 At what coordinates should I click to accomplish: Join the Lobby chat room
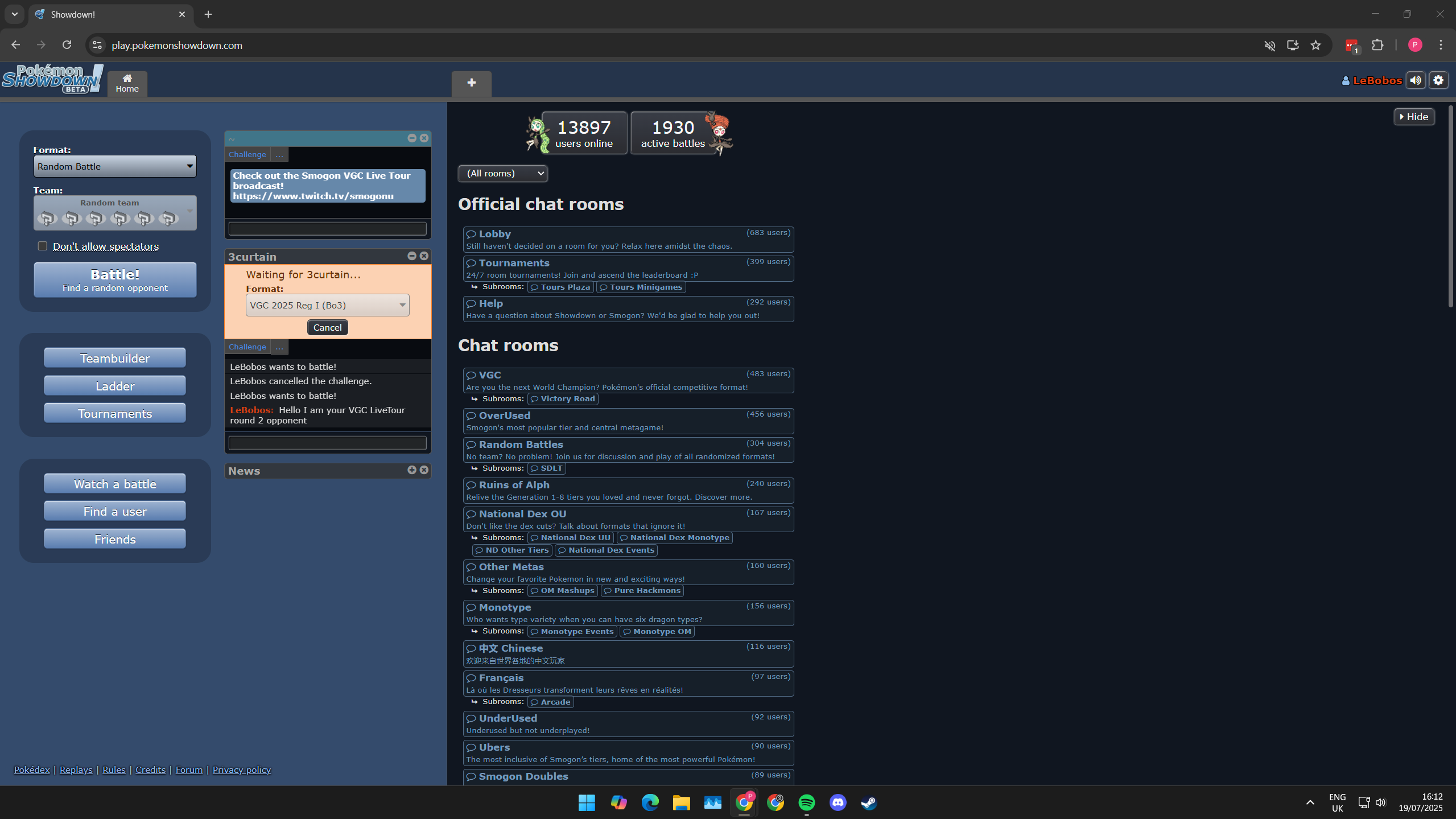tap(628, 240)
